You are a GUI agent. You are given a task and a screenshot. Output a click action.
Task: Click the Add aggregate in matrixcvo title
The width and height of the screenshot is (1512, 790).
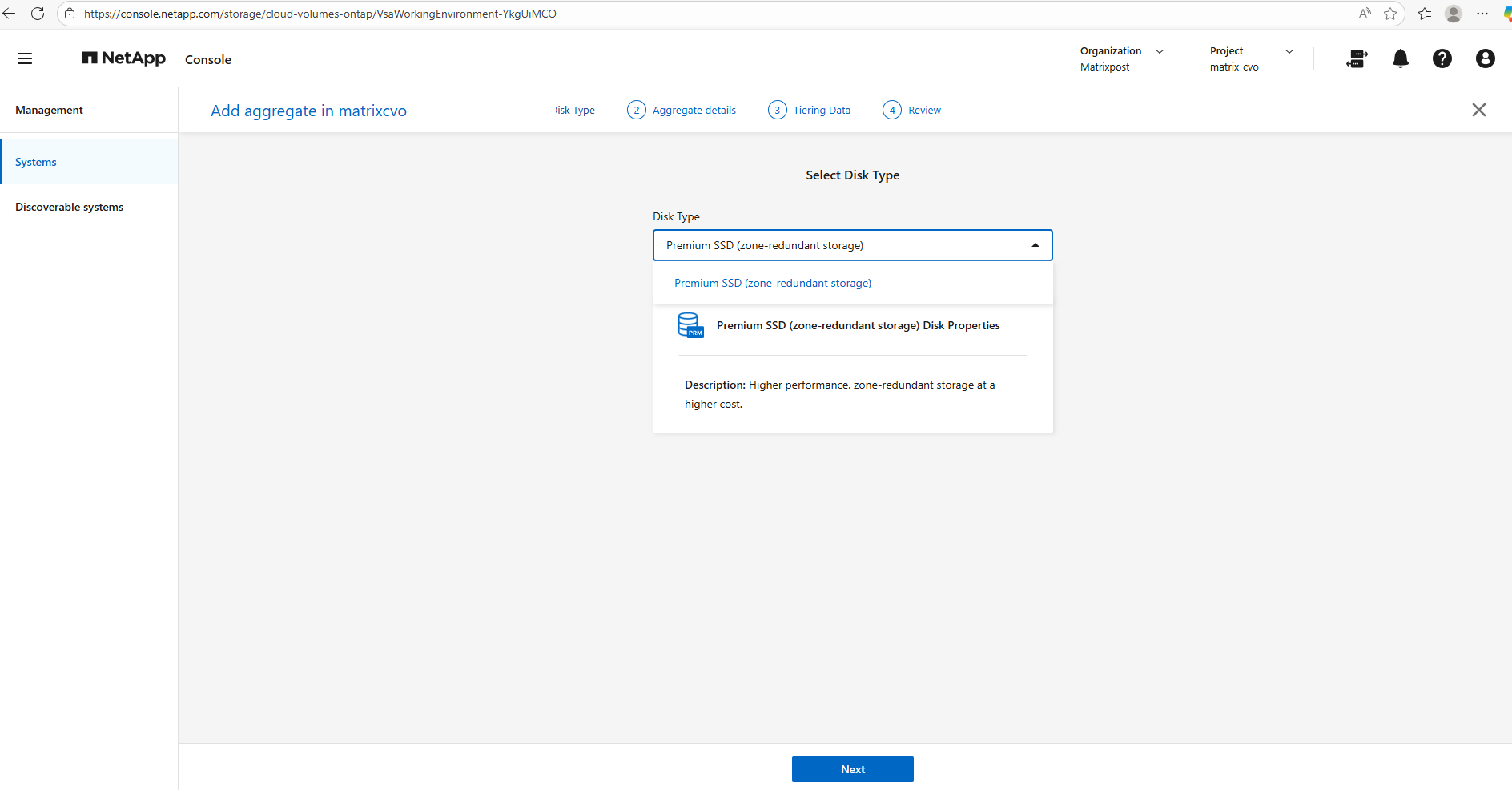point(308,111)
